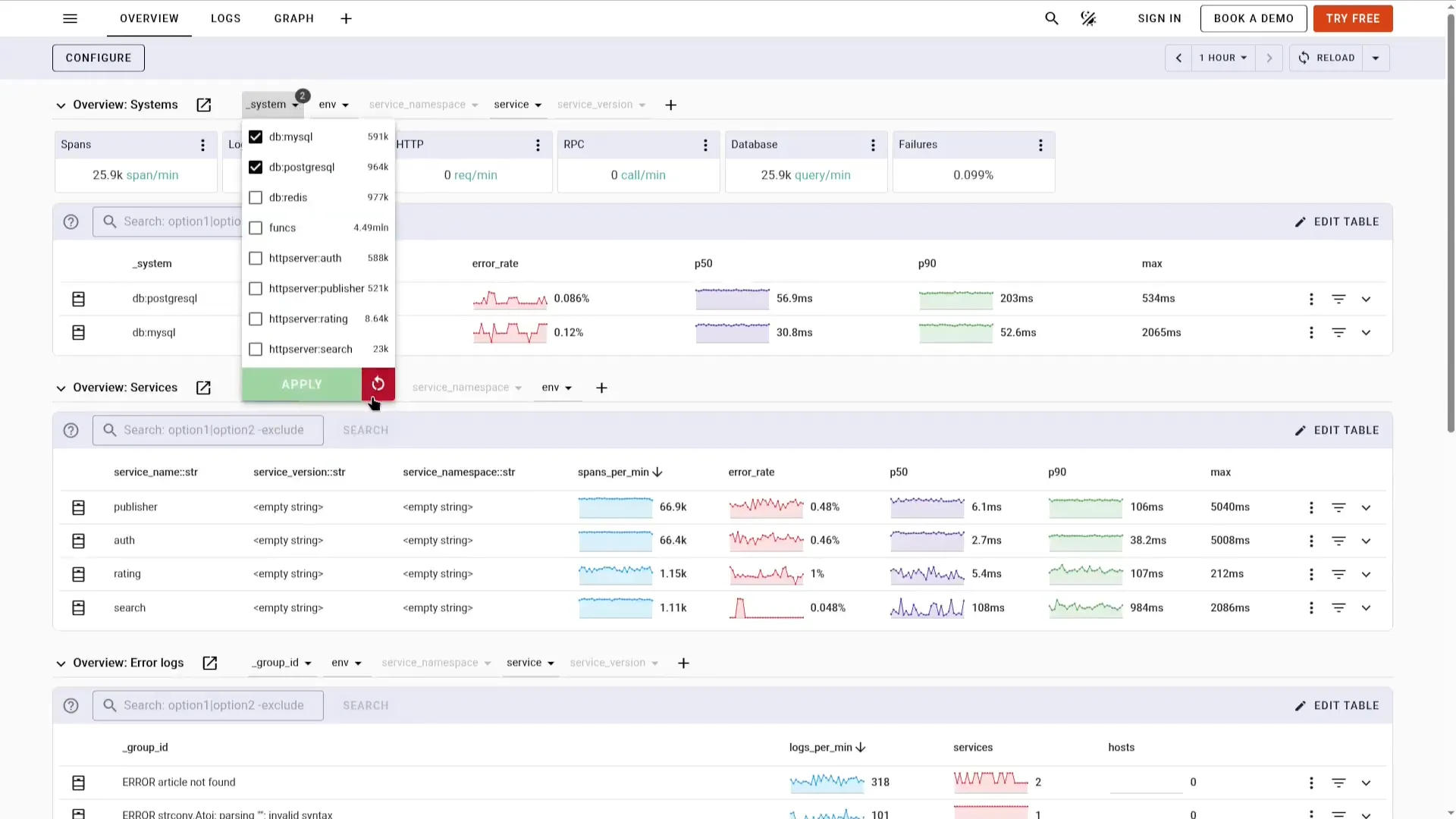Toggle the theme switch icon in header
The width and height of the screenshot is (1456, 819).
click(x=1088, y=18)
